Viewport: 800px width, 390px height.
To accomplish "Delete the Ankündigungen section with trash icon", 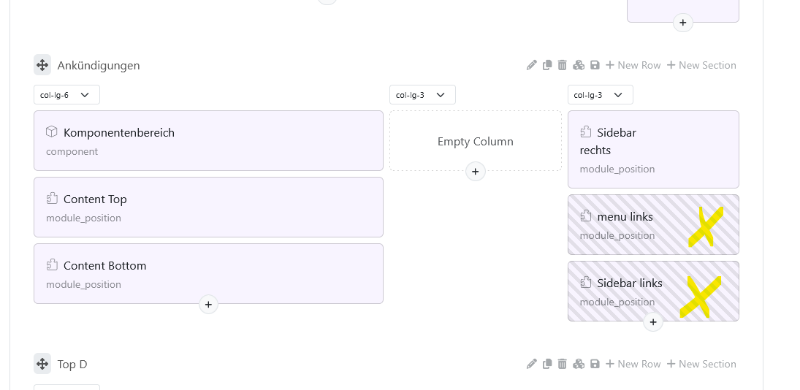I will coord(562,65).
